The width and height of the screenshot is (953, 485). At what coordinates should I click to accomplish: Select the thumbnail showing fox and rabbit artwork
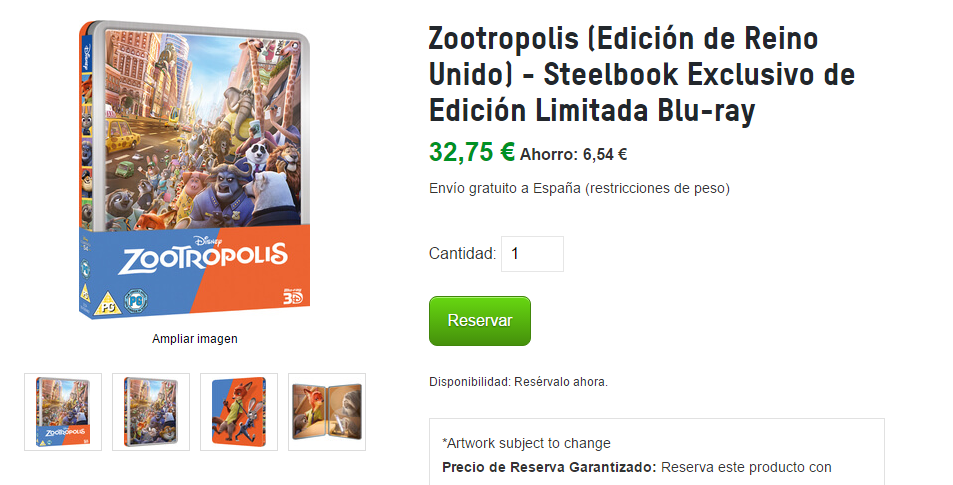tap(239, 411)
